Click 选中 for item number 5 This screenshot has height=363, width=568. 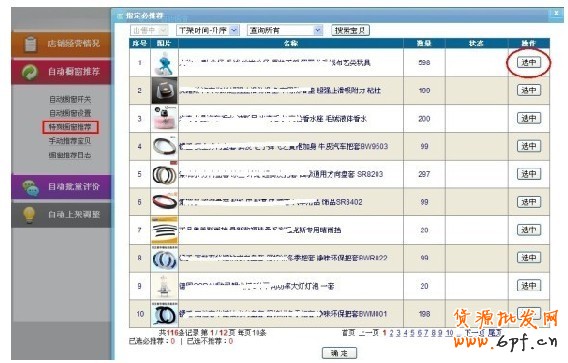529,174
